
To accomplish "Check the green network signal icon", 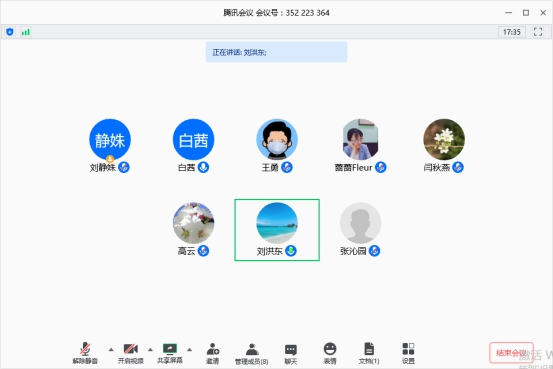I will (25, 32).
